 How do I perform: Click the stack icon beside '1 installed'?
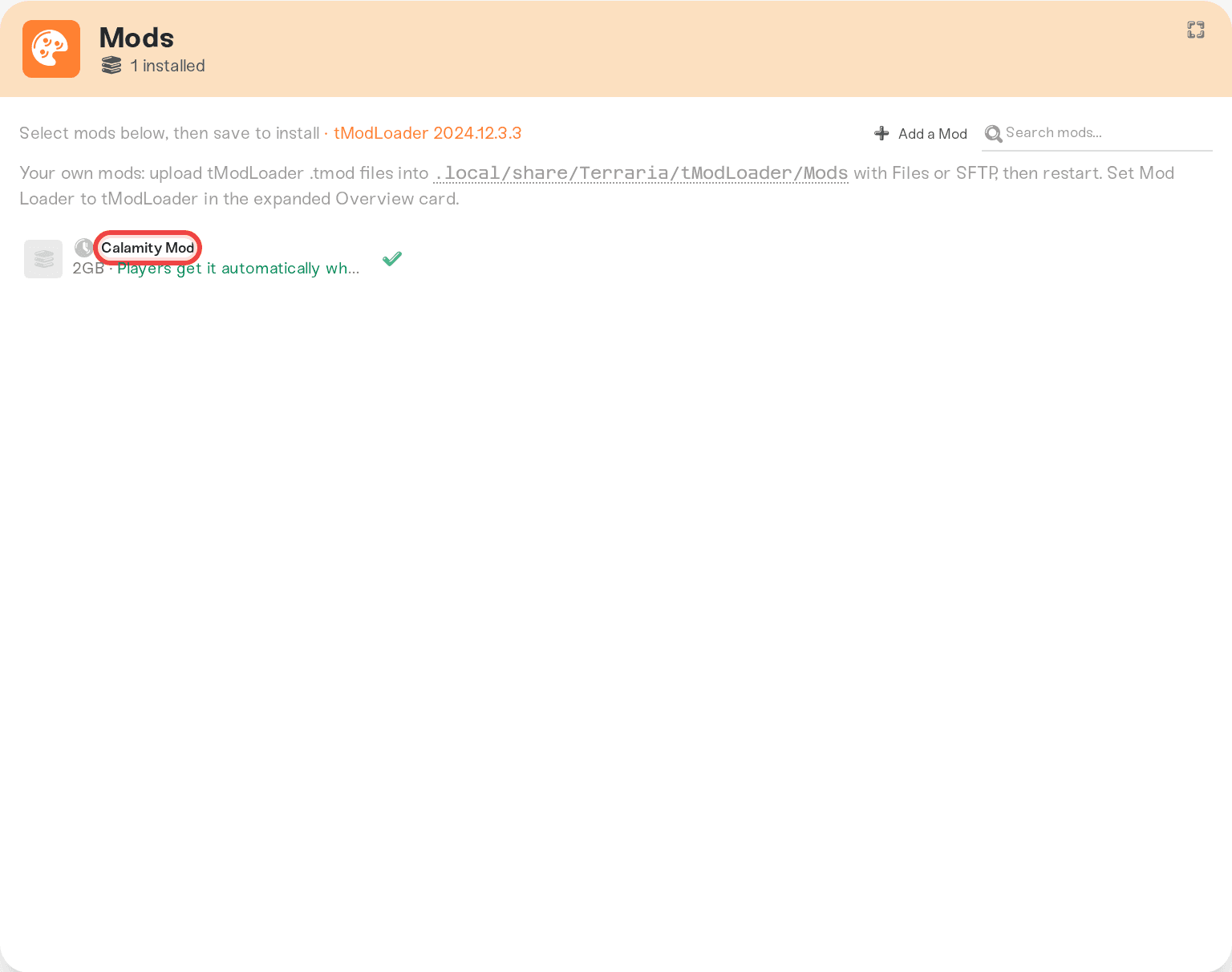pyautogui.click(x=111, y=66)
